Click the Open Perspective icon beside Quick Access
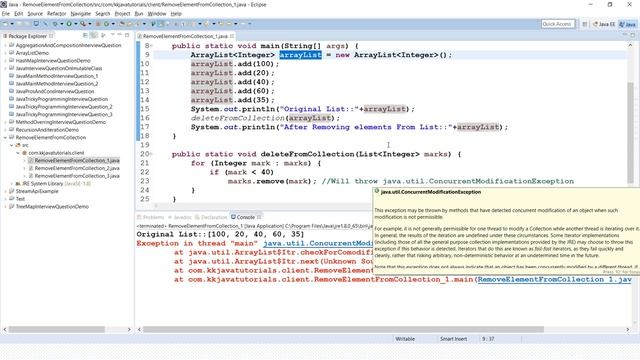Image resolution: width=640 pixels, height=360 pixels. tap(584, 24)
